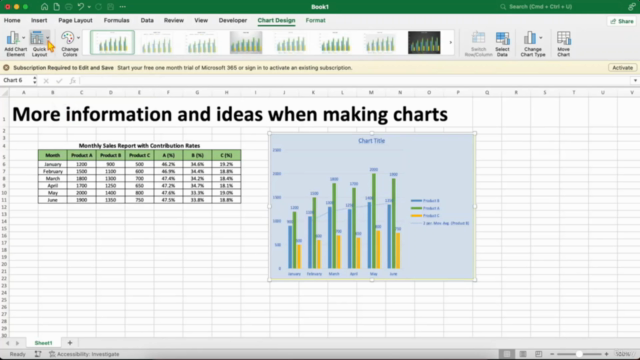
Task: Click the zoom slider handle
Action: [x=579, y=354]
